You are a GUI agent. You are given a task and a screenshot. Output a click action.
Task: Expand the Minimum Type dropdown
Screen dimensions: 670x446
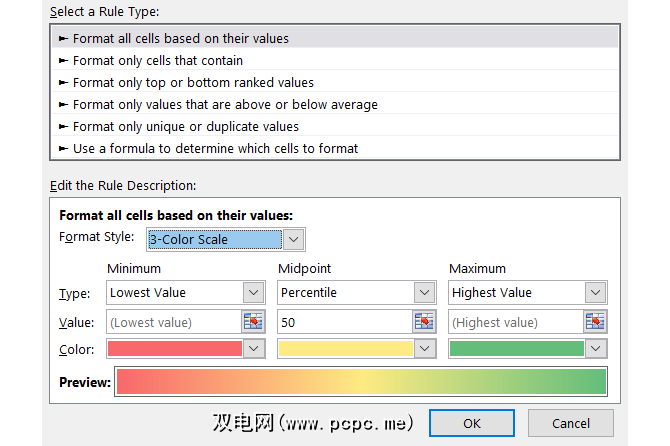[x=253, y=293]
